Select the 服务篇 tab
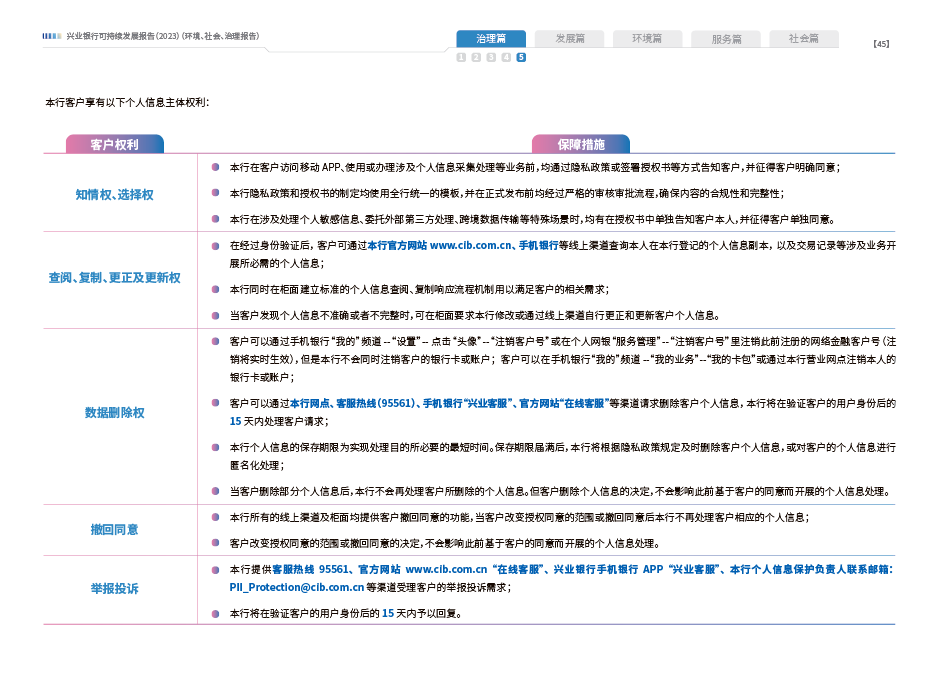 (726, 39)
